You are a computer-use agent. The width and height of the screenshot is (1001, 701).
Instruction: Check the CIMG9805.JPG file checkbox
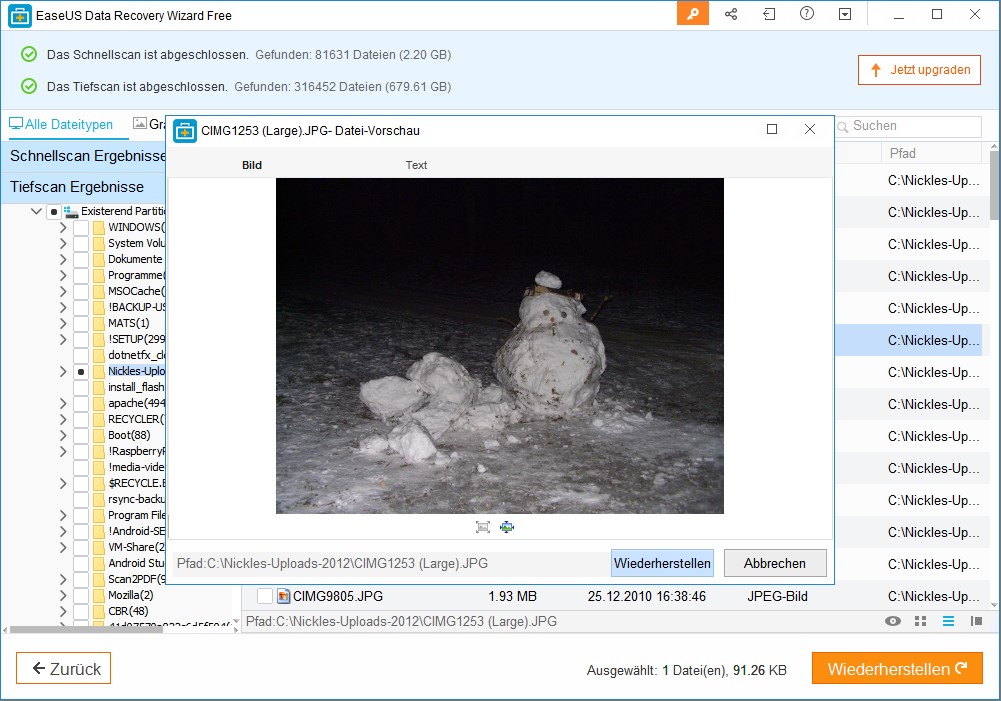(x=265, y=596)
